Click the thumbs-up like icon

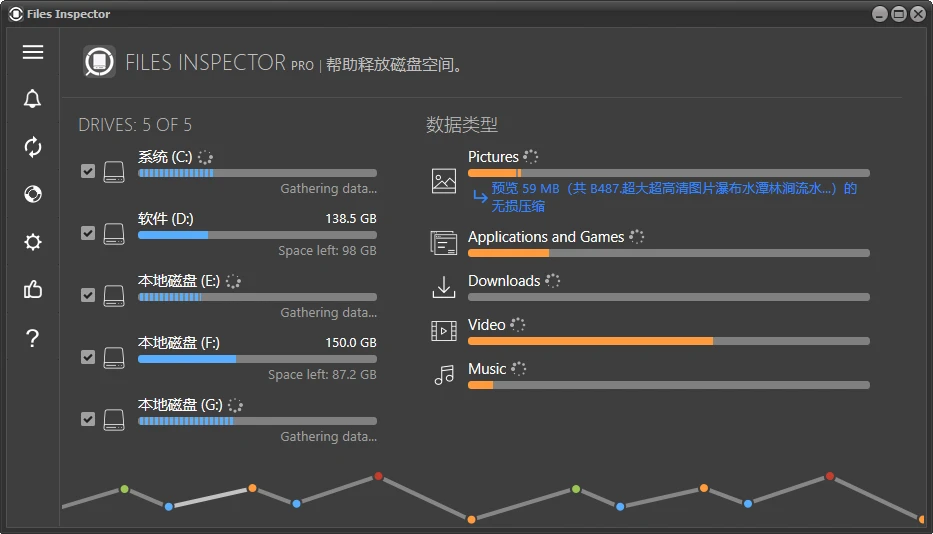pos(33,289)
